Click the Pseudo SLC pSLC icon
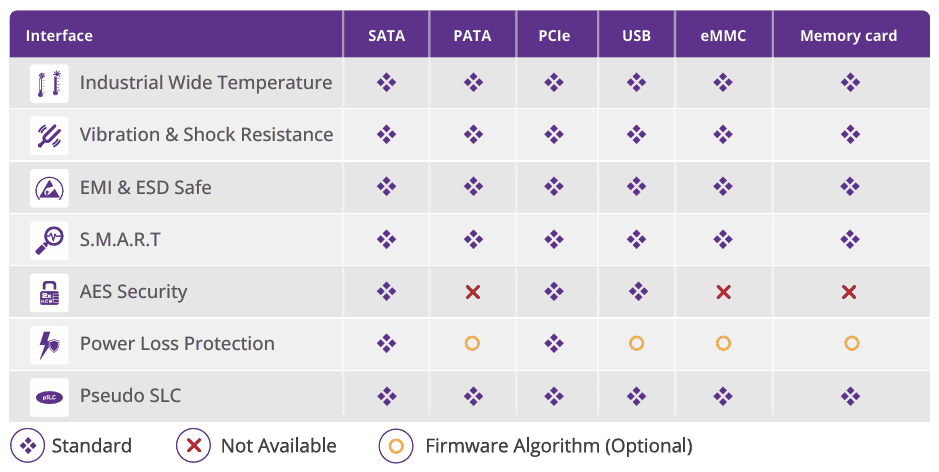 tap(49, 396)
